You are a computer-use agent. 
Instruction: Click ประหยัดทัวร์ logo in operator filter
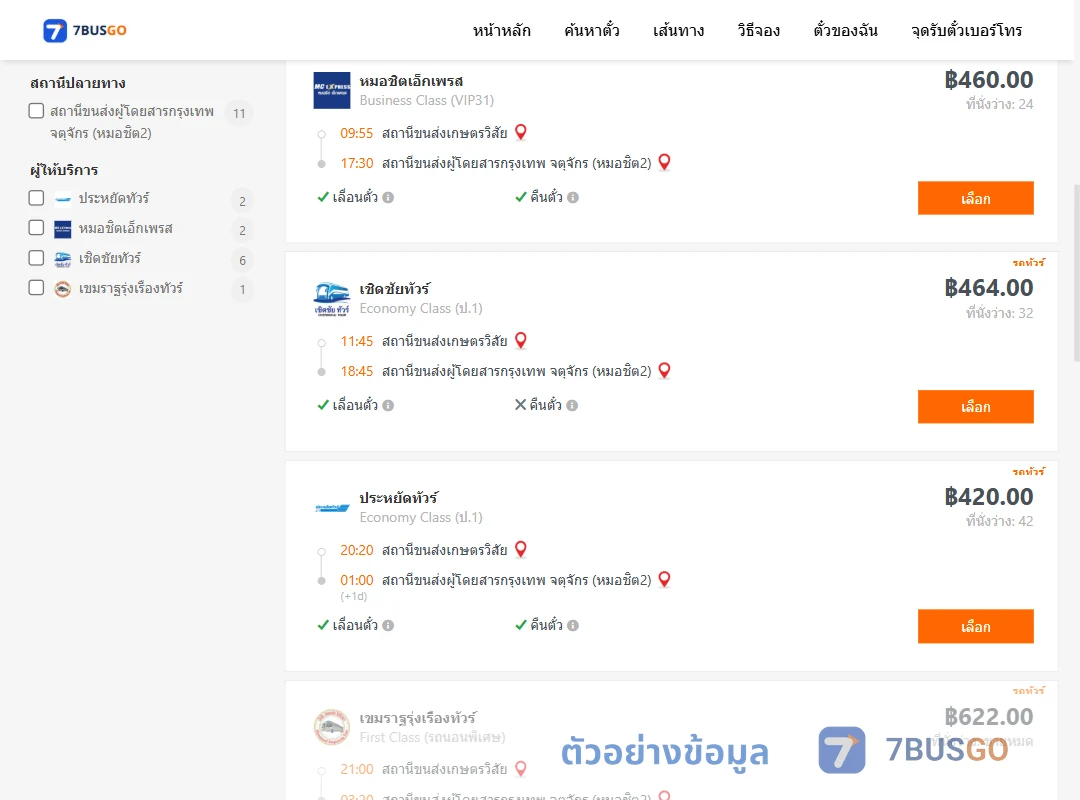63,200
